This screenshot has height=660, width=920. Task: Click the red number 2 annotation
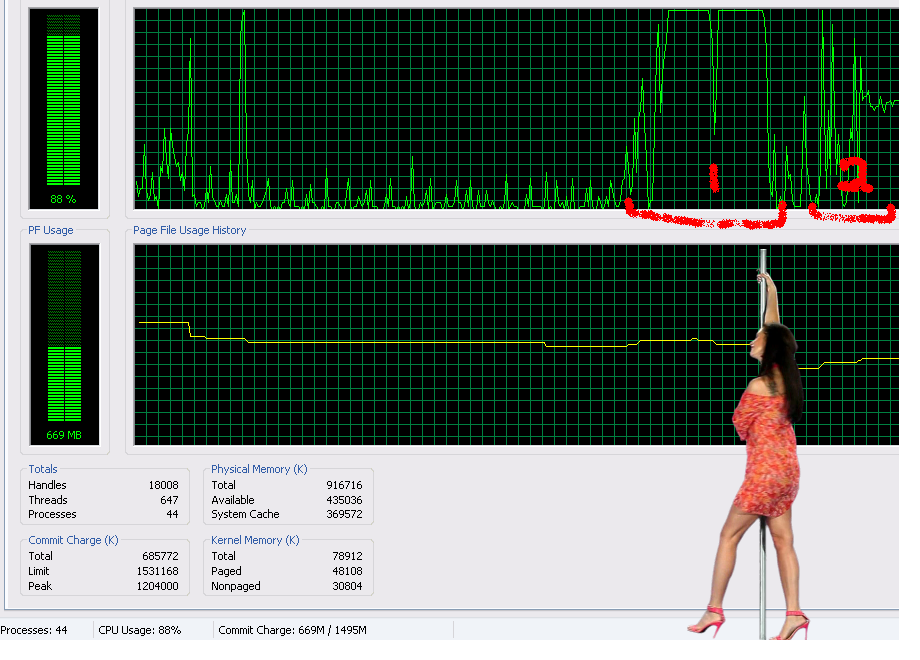point(855,174)
